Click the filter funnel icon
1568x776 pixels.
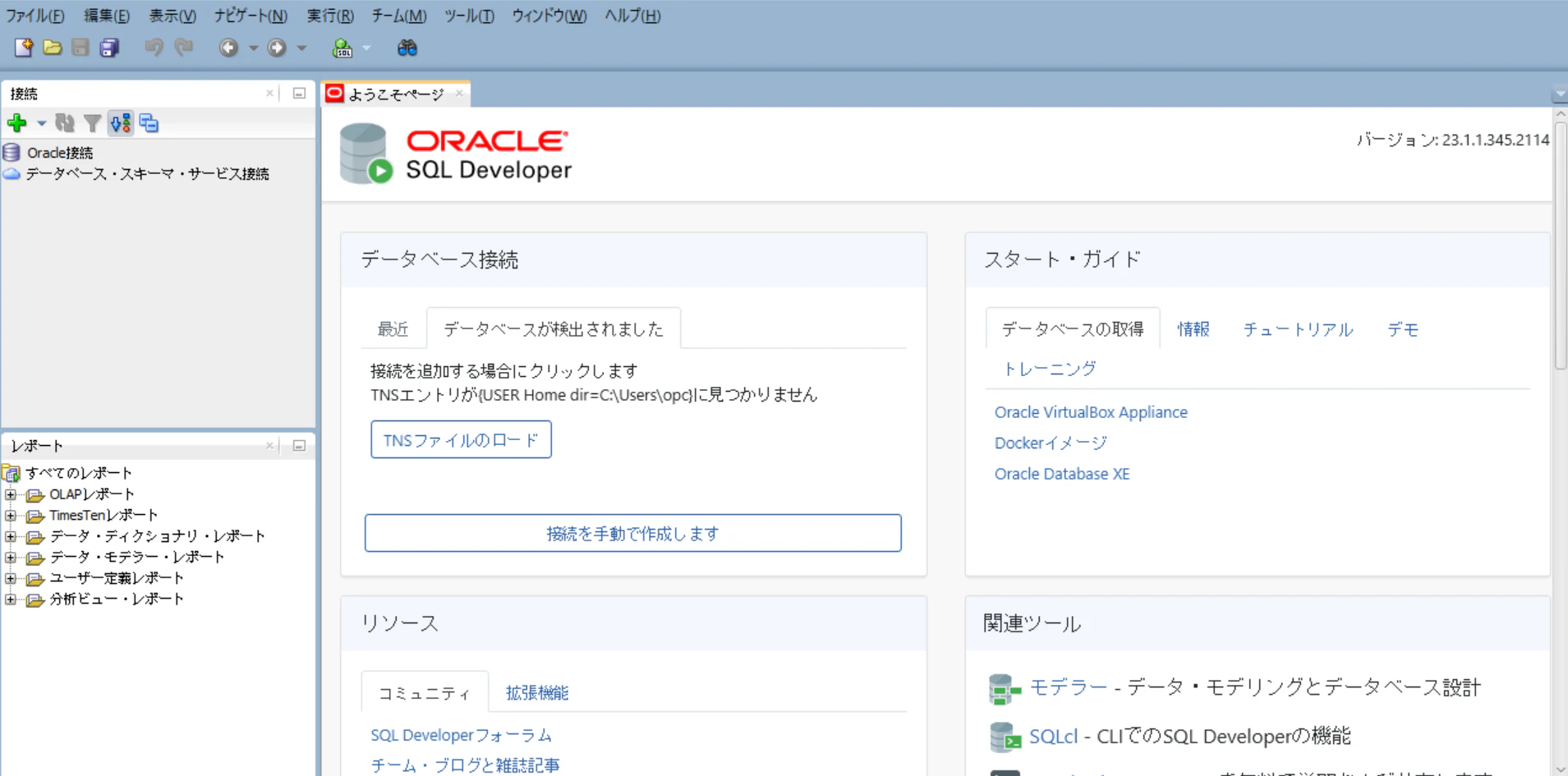click(93, 123)
